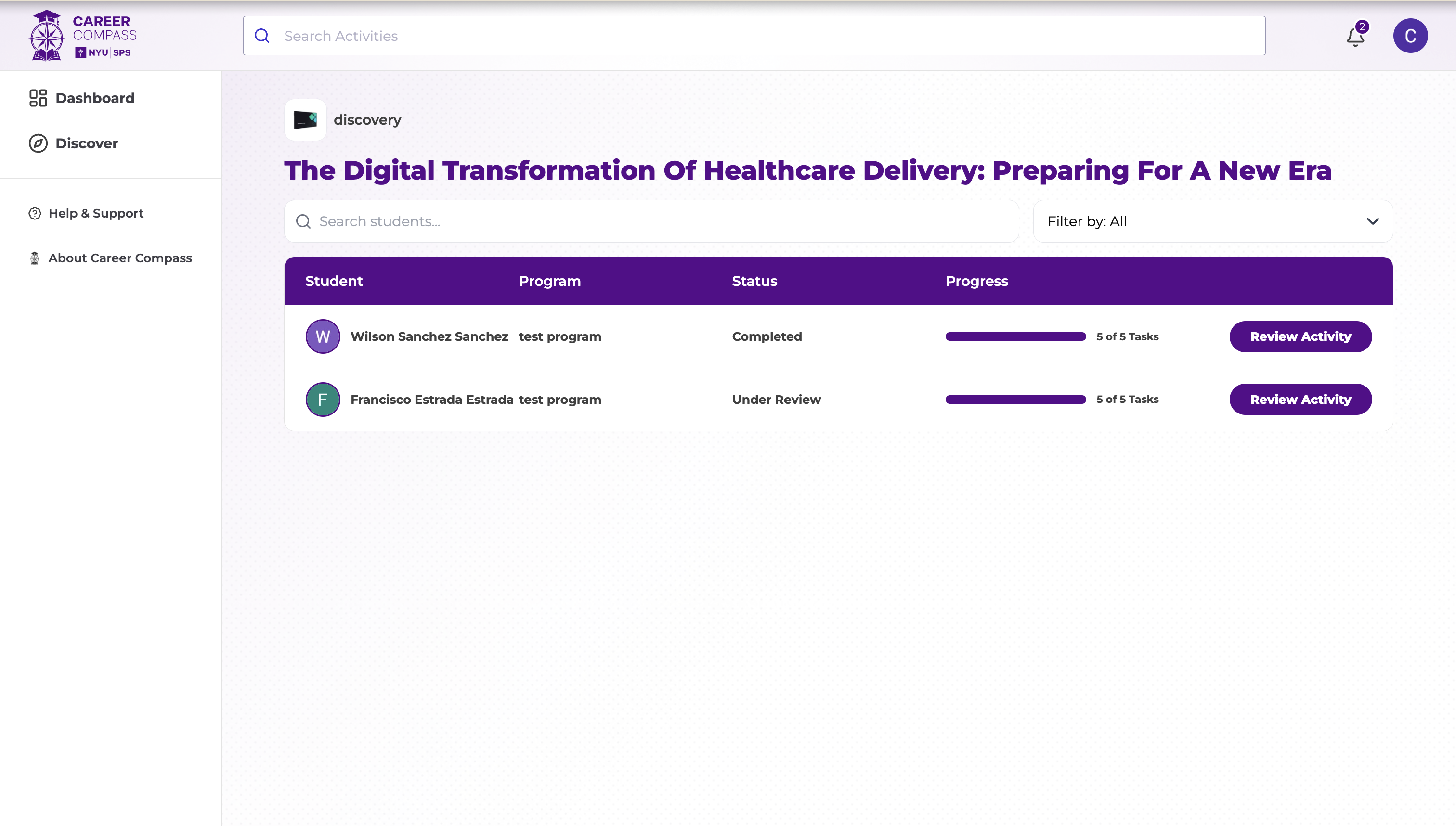Review Activity for Wilson Sanchez Sanchez
Viewport: 1456px width, 826px height.
pyautogui.click(x=1300, y=336)
